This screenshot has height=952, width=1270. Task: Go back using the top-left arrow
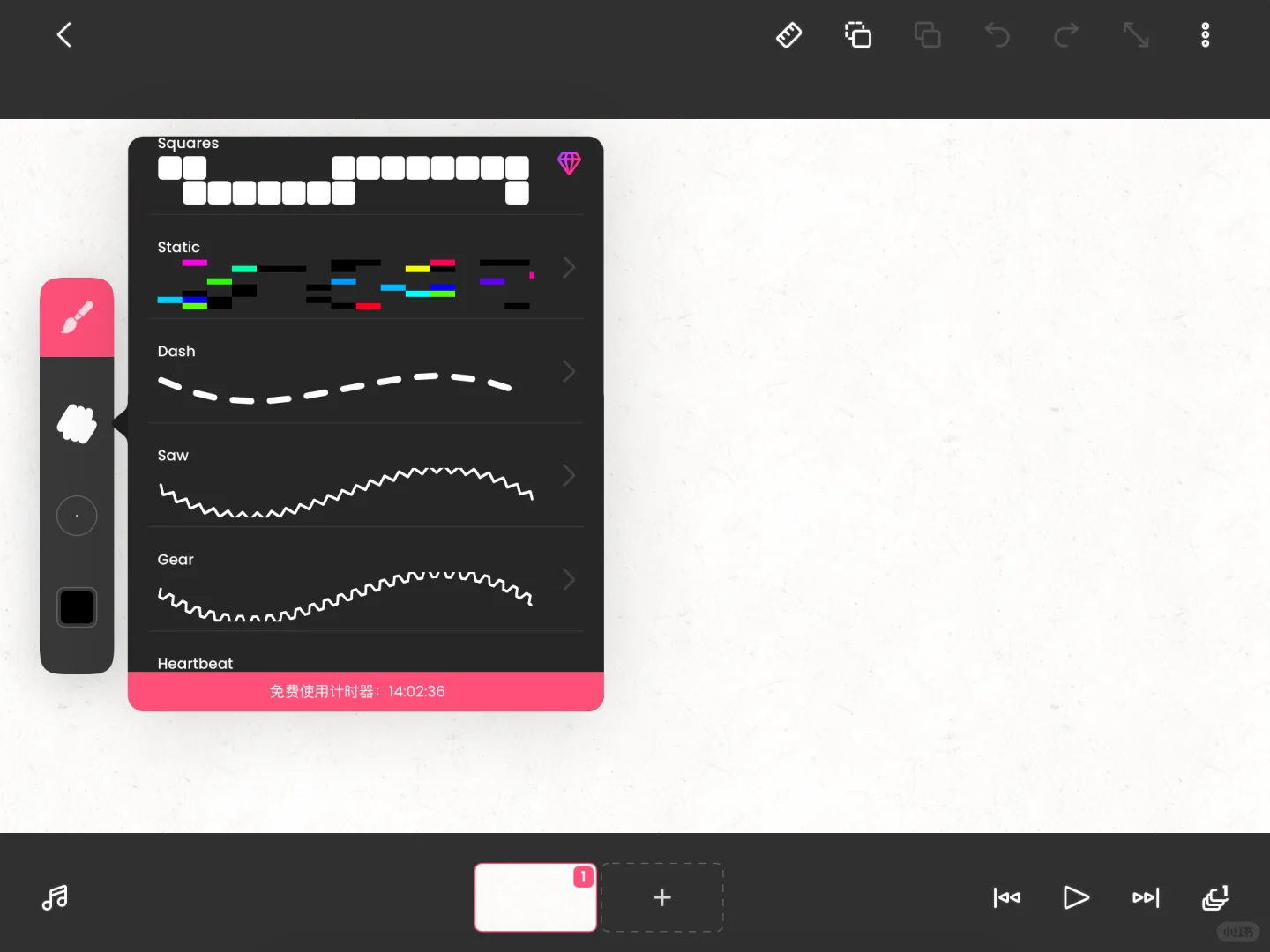[x=64, y=35]
